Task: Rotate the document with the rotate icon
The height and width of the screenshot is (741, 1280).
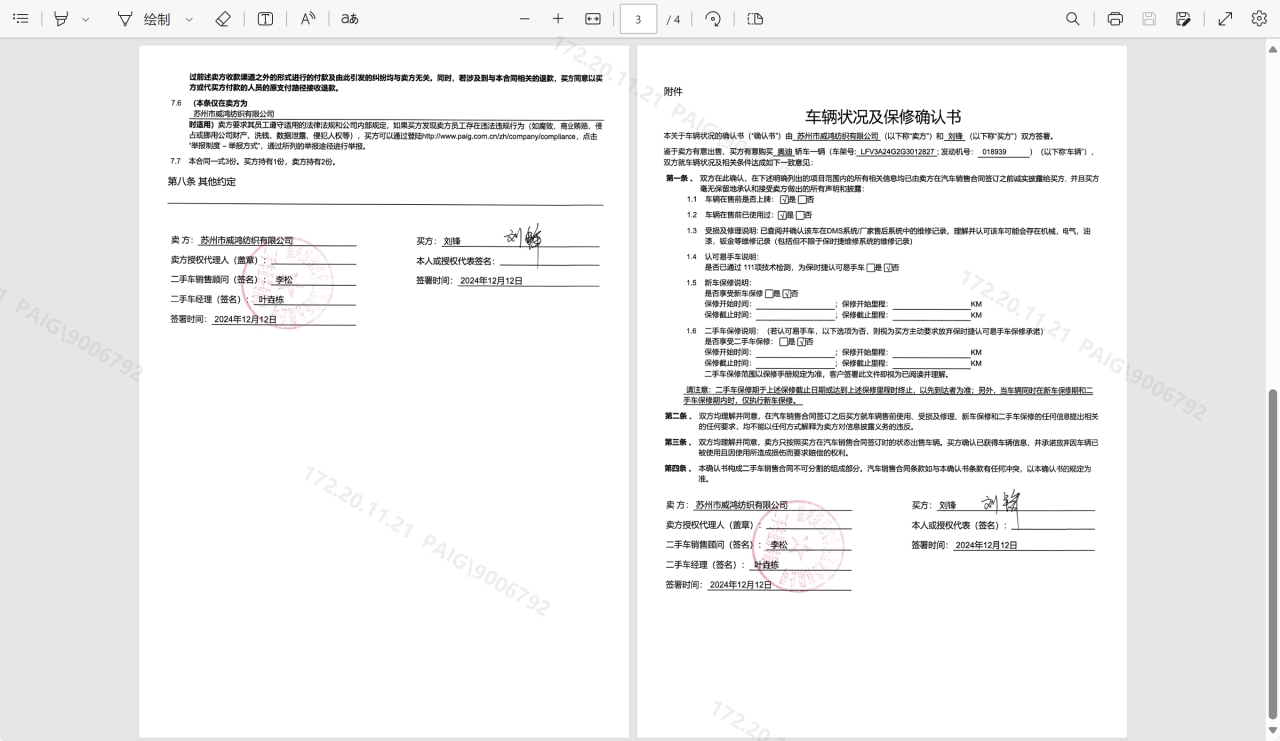Action: click(713, 19)
